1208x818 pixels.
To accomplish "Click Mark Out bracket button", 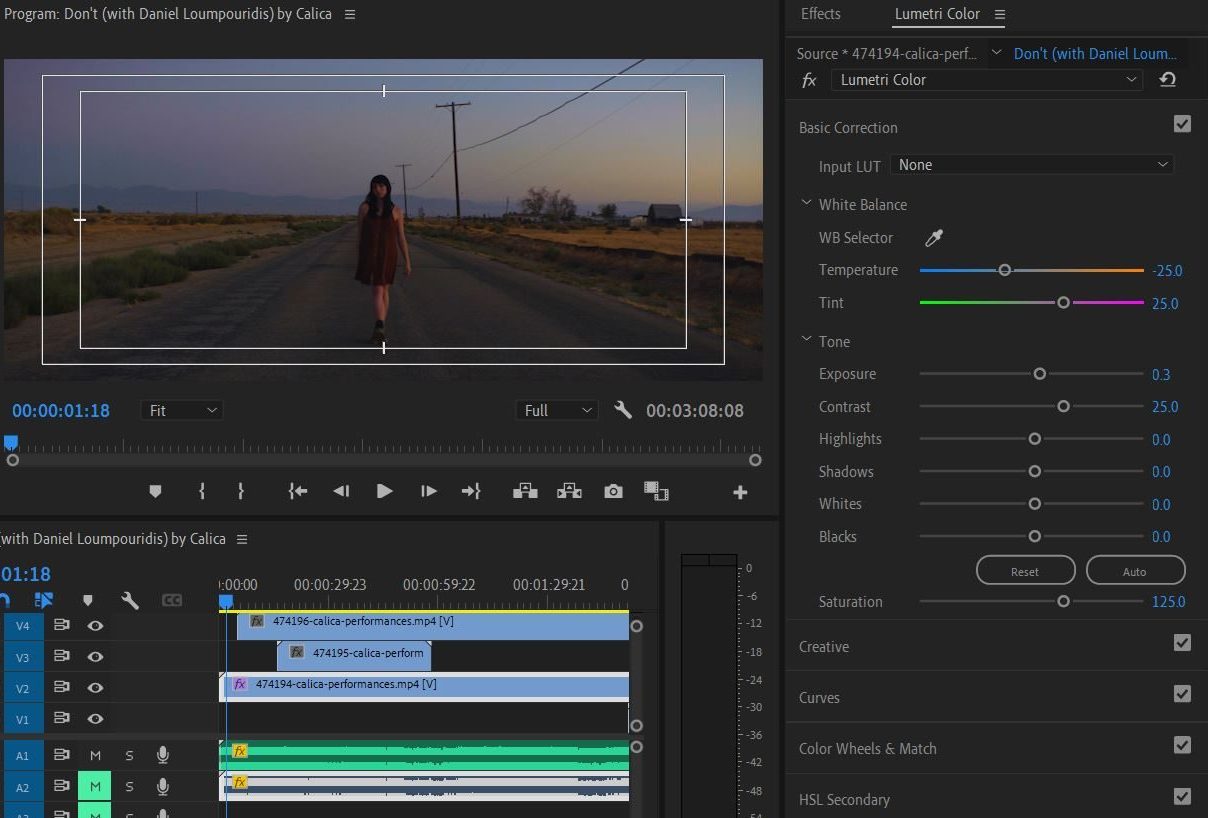I will click(x=241, y=491).
